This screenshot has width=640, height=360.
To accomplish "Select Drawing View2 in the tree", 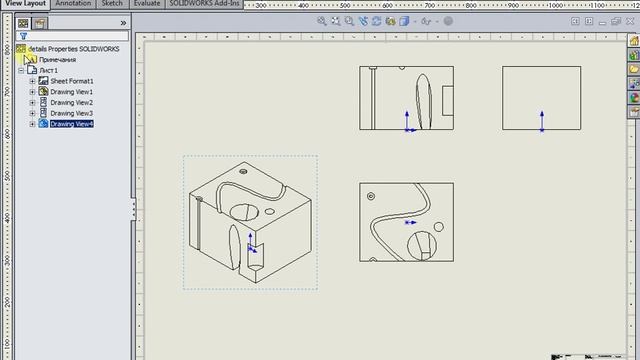I will point(71,102).
